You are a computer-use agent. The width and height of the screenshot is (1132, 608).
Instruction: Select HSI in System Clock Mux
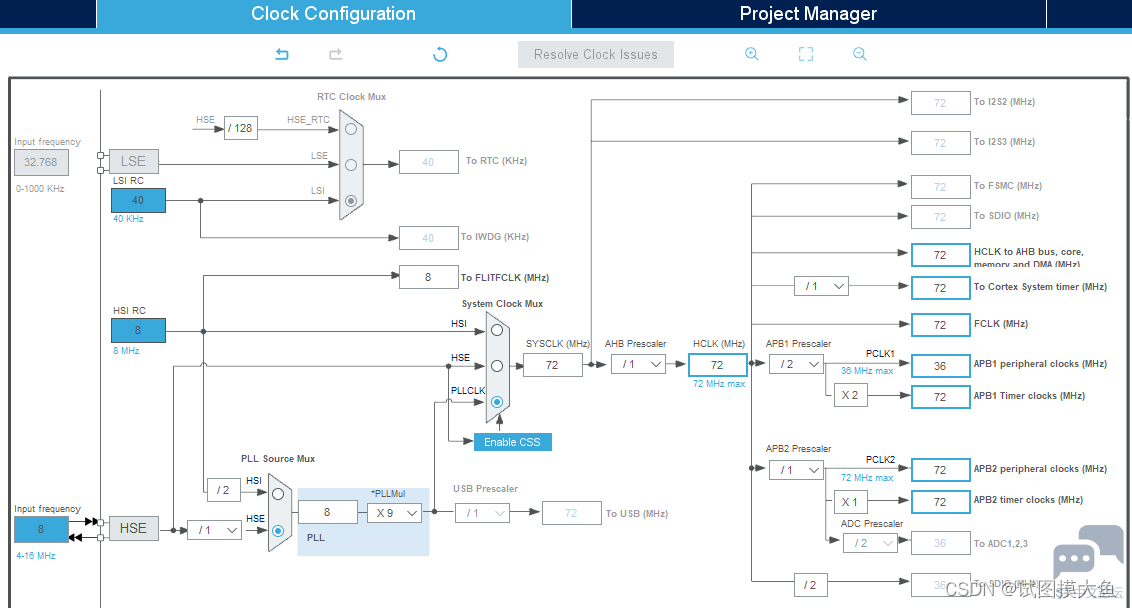tap(497, 330)
